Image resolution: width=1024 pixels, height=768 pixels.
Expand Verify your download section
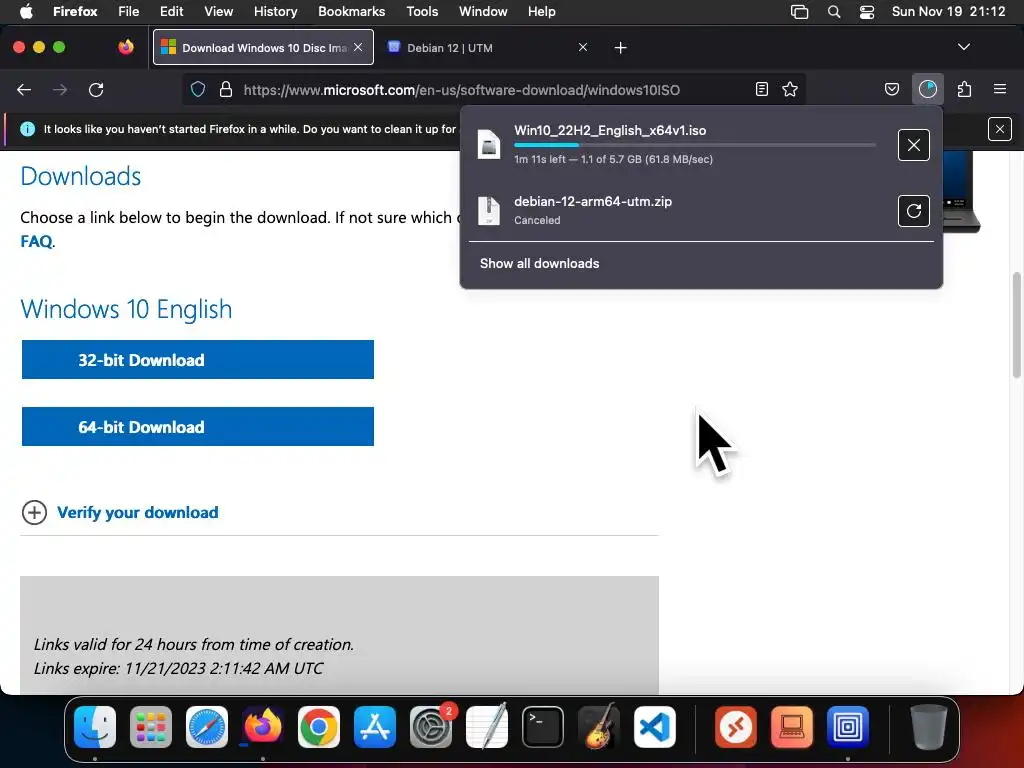coord(34,513)
